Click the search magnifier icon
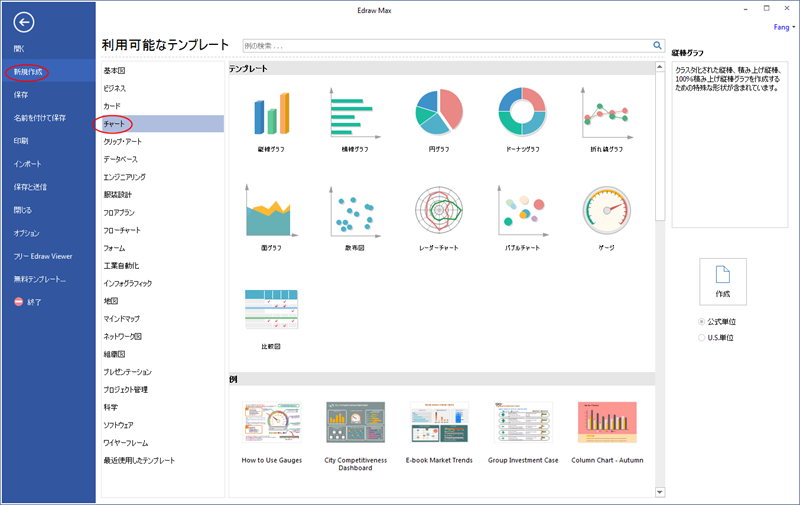This screenshot has height=505, width=800. point(658,45)
